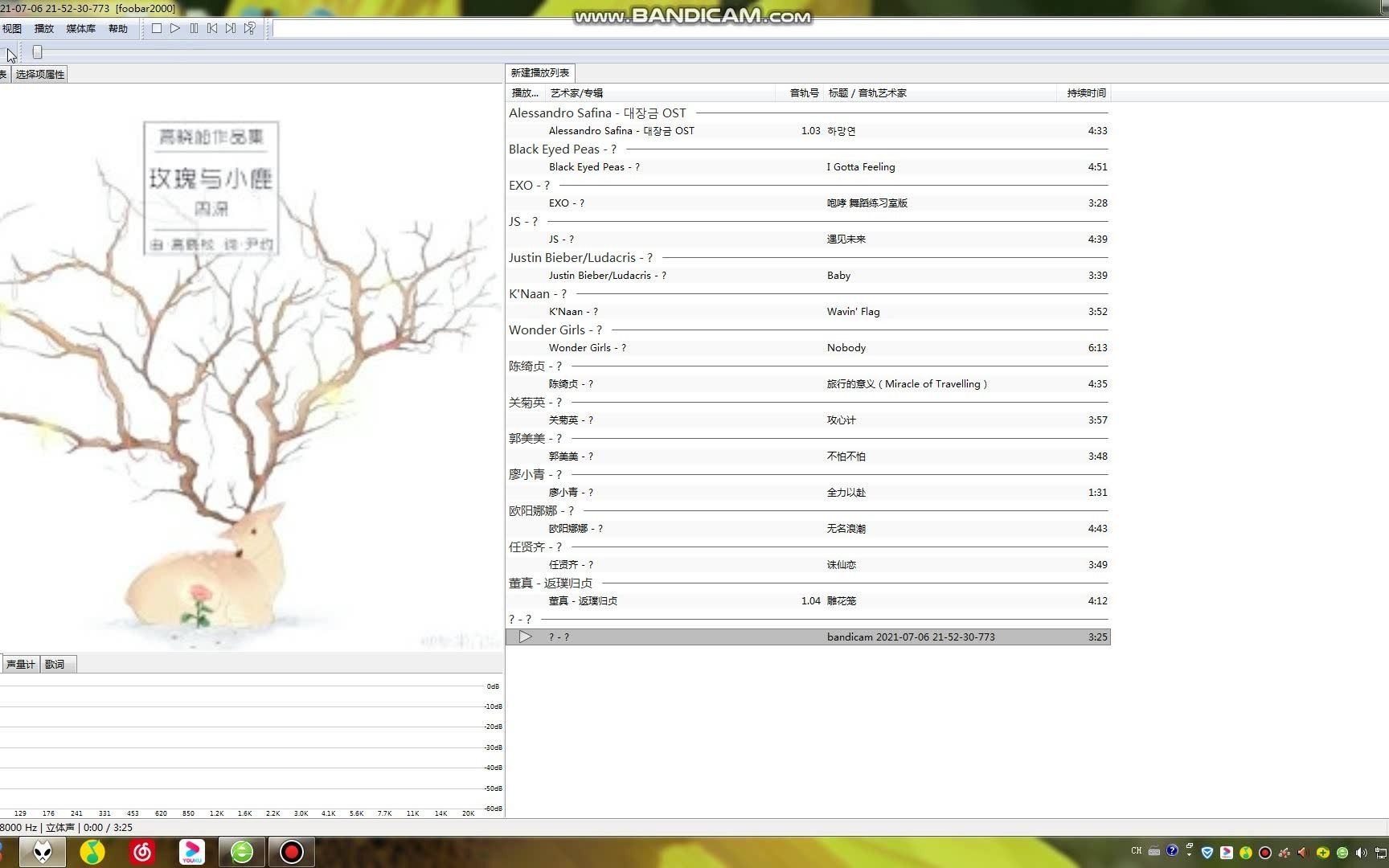Select the 咆哮 舞蹈练习室版 track
This screenshot has height=868, width=1389.
[x=808, y=203]
